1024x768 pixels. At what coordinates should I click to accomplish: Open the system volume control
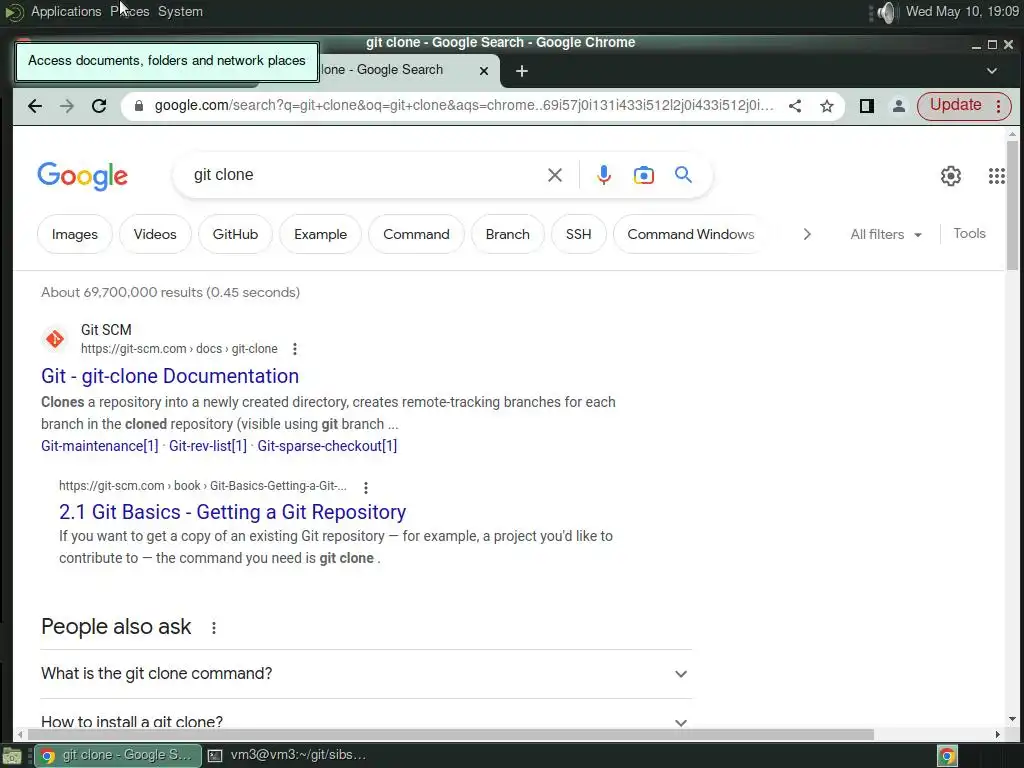click(885, 12)
